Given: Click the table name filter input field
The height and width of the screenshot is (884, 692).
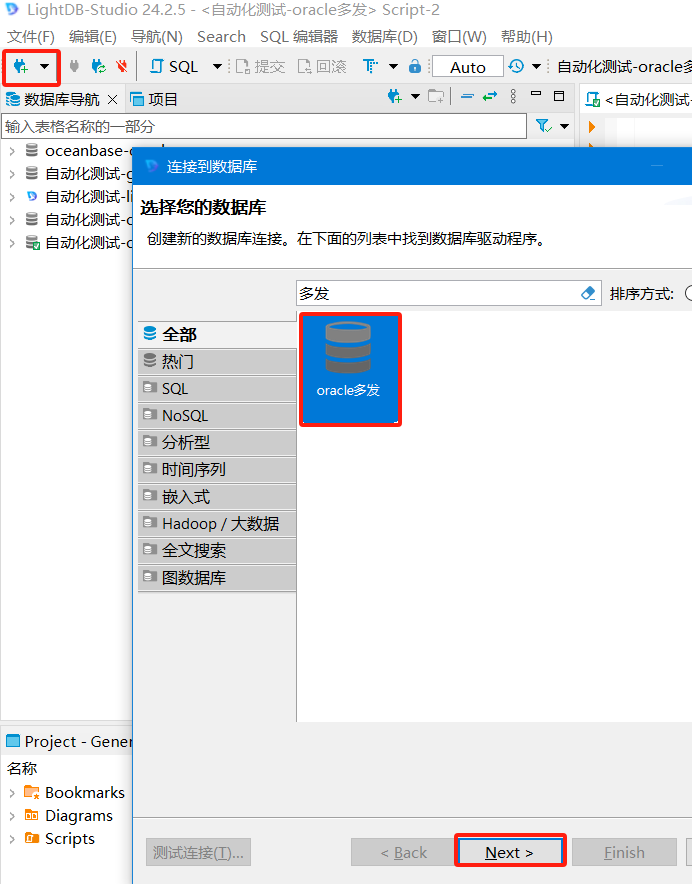Looking at the screenshot, I should pos(264,126).
